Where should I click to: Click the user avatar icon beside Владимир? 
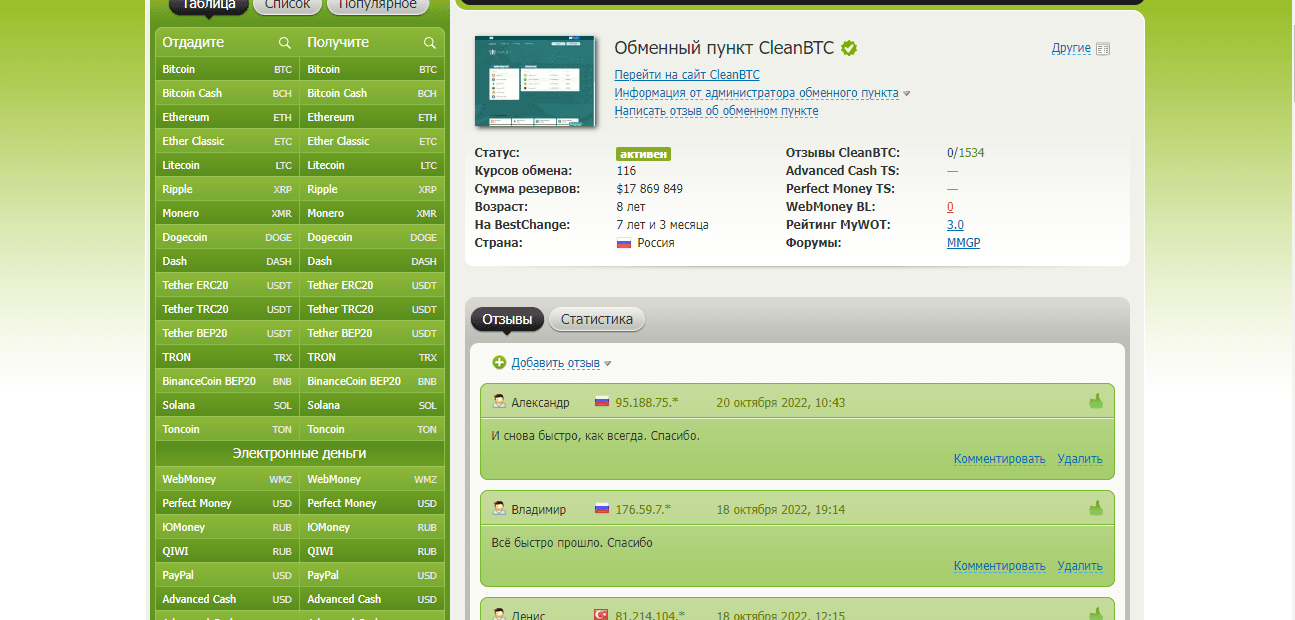[x=499, y=509]
